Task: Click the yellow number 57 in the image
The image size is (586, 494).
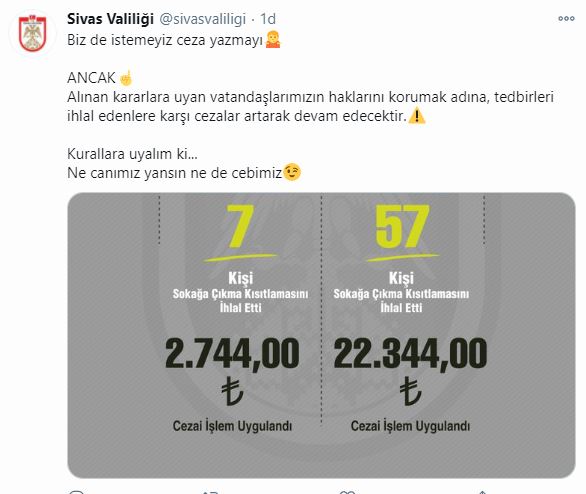Action: pos(402,226)
